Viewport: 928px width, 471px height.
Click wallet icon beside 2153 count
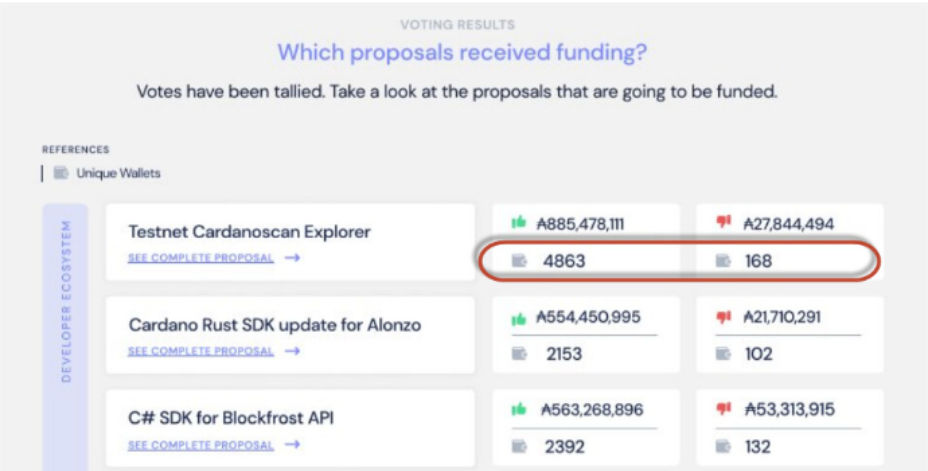coord(518,354)
